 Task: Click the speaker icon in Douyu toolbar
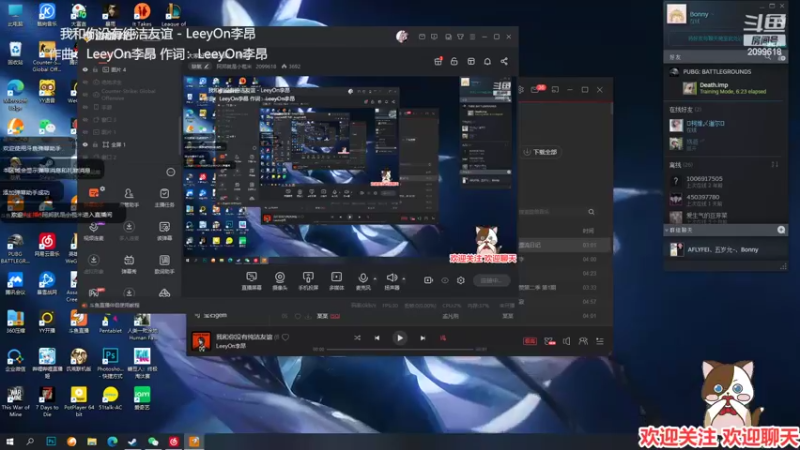(391, 280)
